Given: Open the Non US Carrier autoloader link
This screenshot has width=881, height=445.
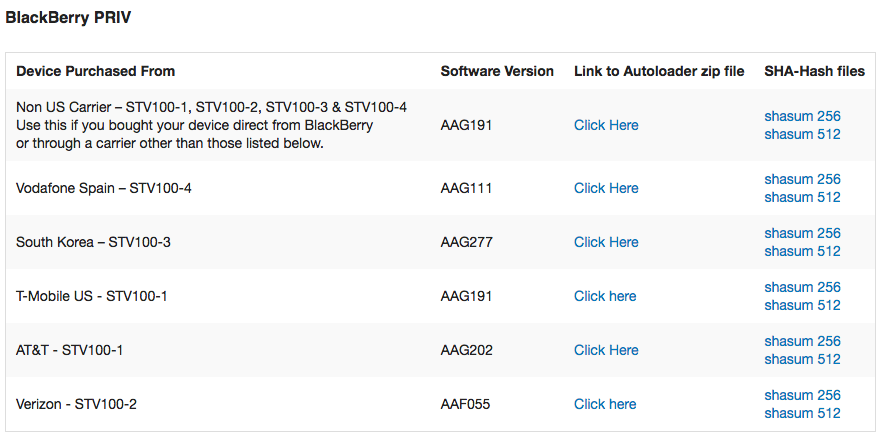Looking at the screenshot, I should [606, 125].
